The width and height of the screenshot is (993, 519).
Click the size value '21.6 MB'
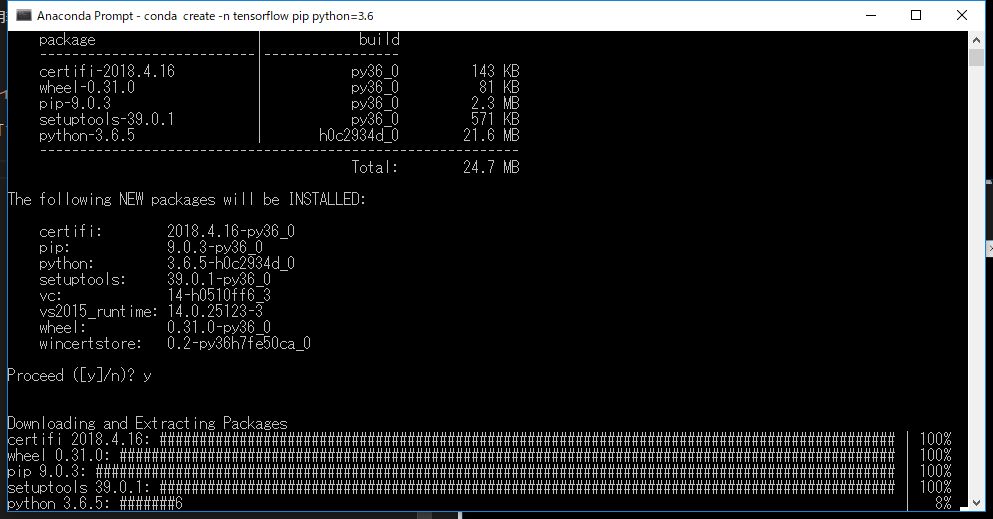point(491,135)
